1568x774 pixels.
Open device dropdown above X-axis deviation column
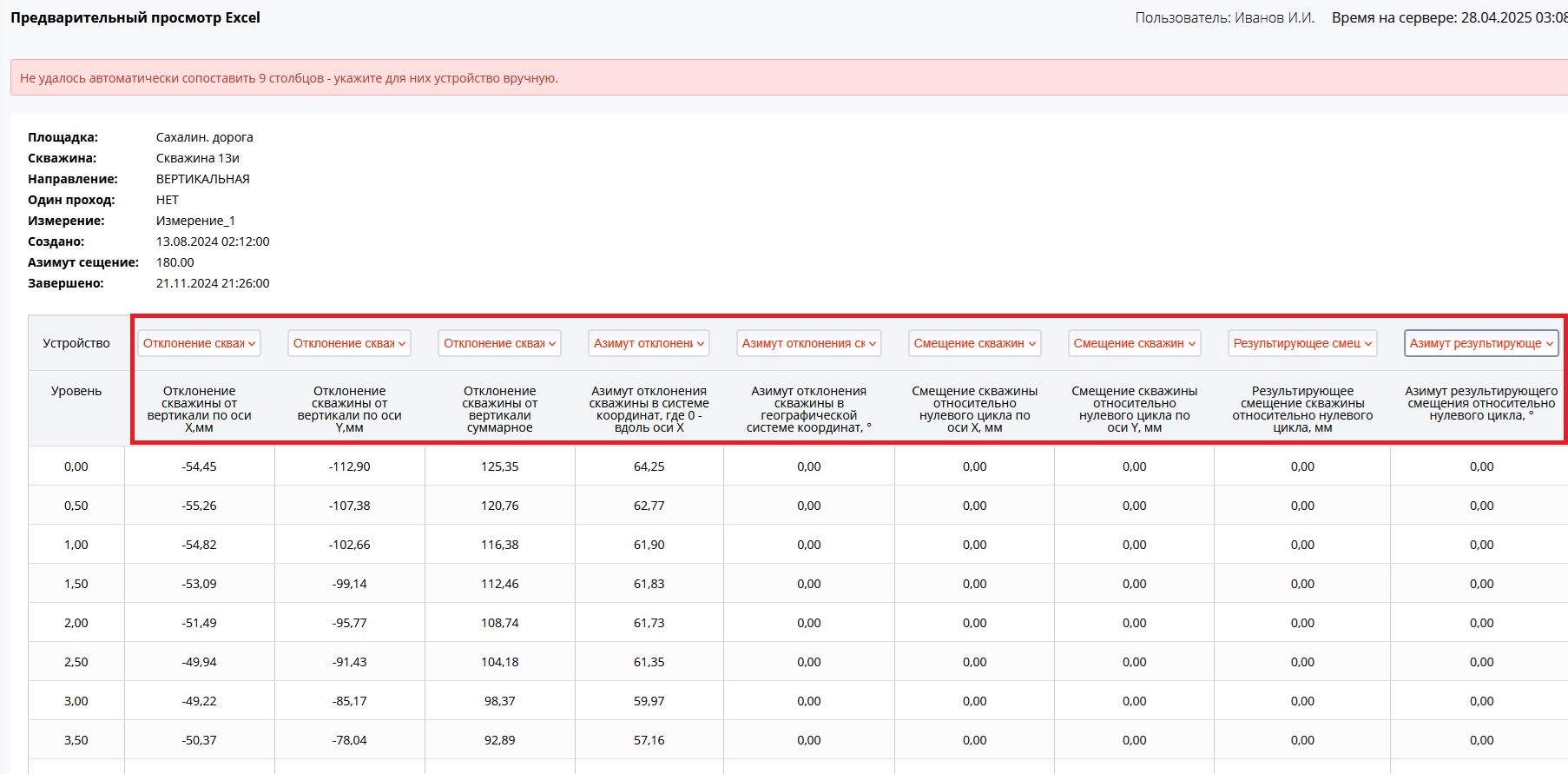click(x=199, y=343)
